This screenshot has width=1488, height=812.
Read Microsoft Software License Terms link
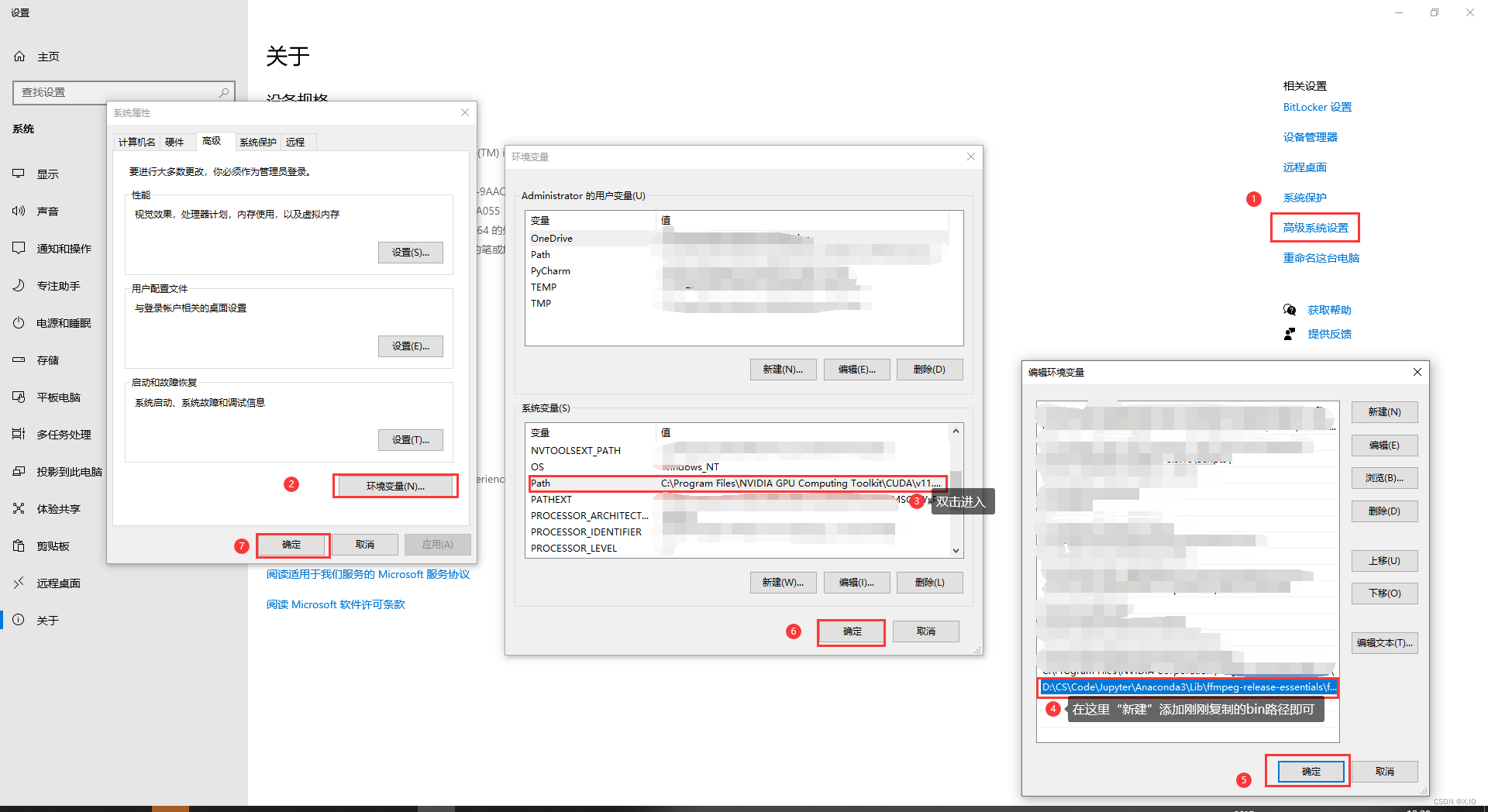pos(336,605)
